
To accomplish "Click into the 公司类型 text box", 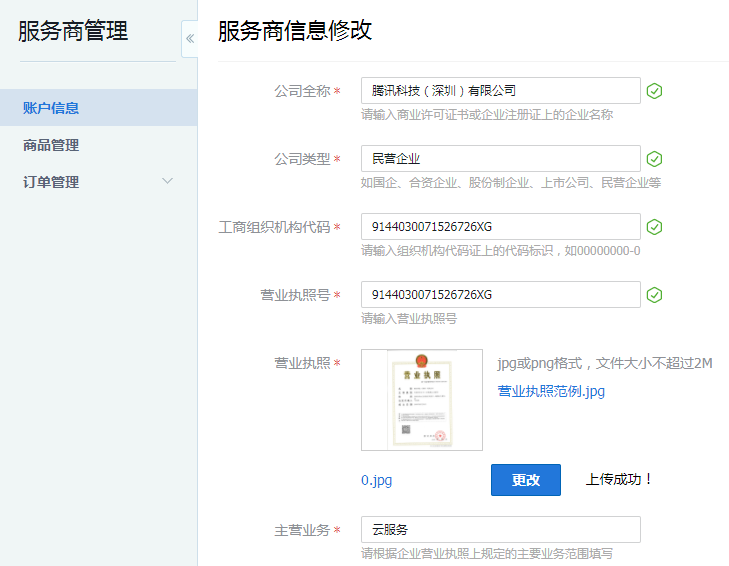I will pyautogui.click(x=500, y=159).
